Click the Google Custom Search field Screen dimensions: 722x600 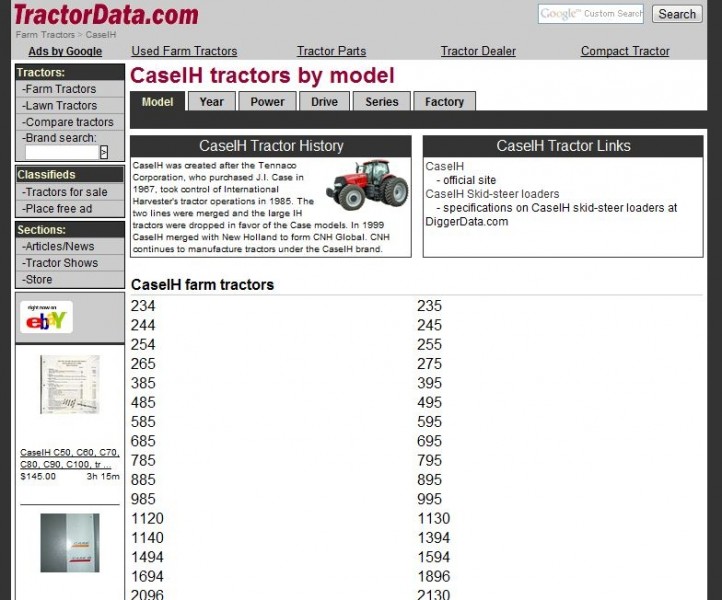591,14
